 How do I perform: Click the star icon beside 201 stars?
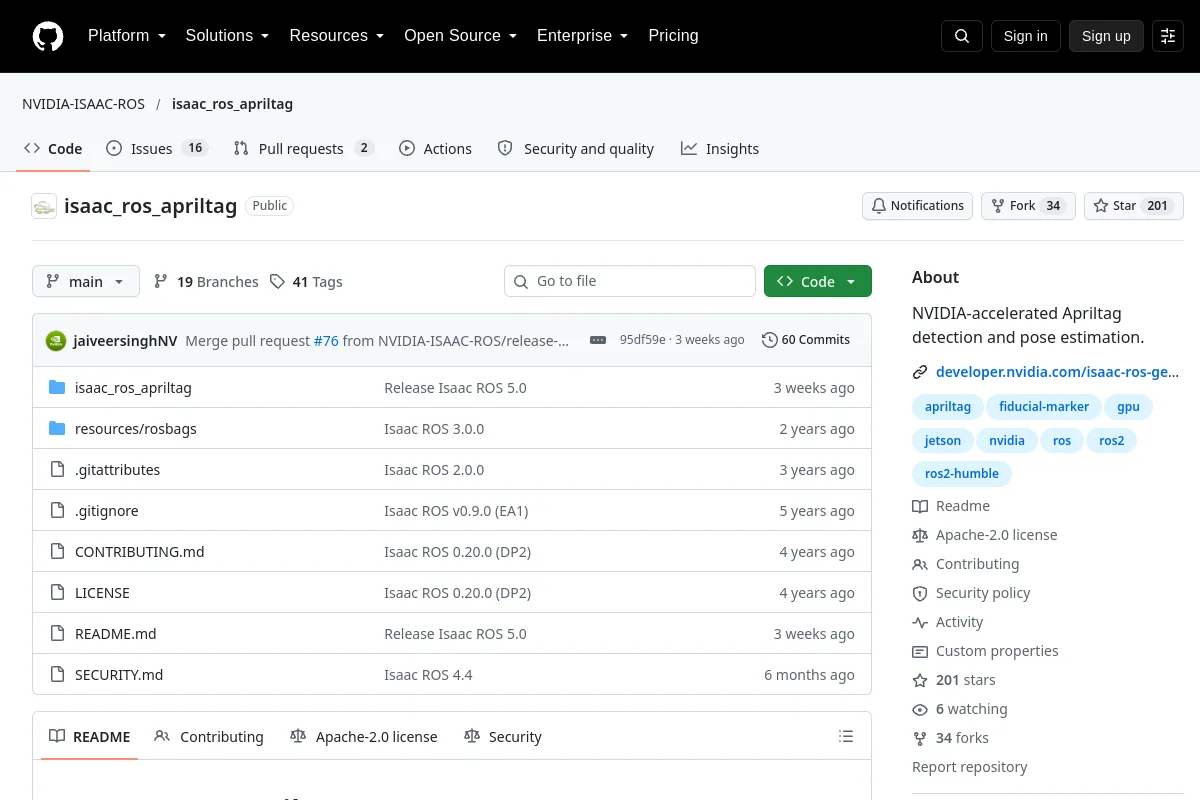920,680
